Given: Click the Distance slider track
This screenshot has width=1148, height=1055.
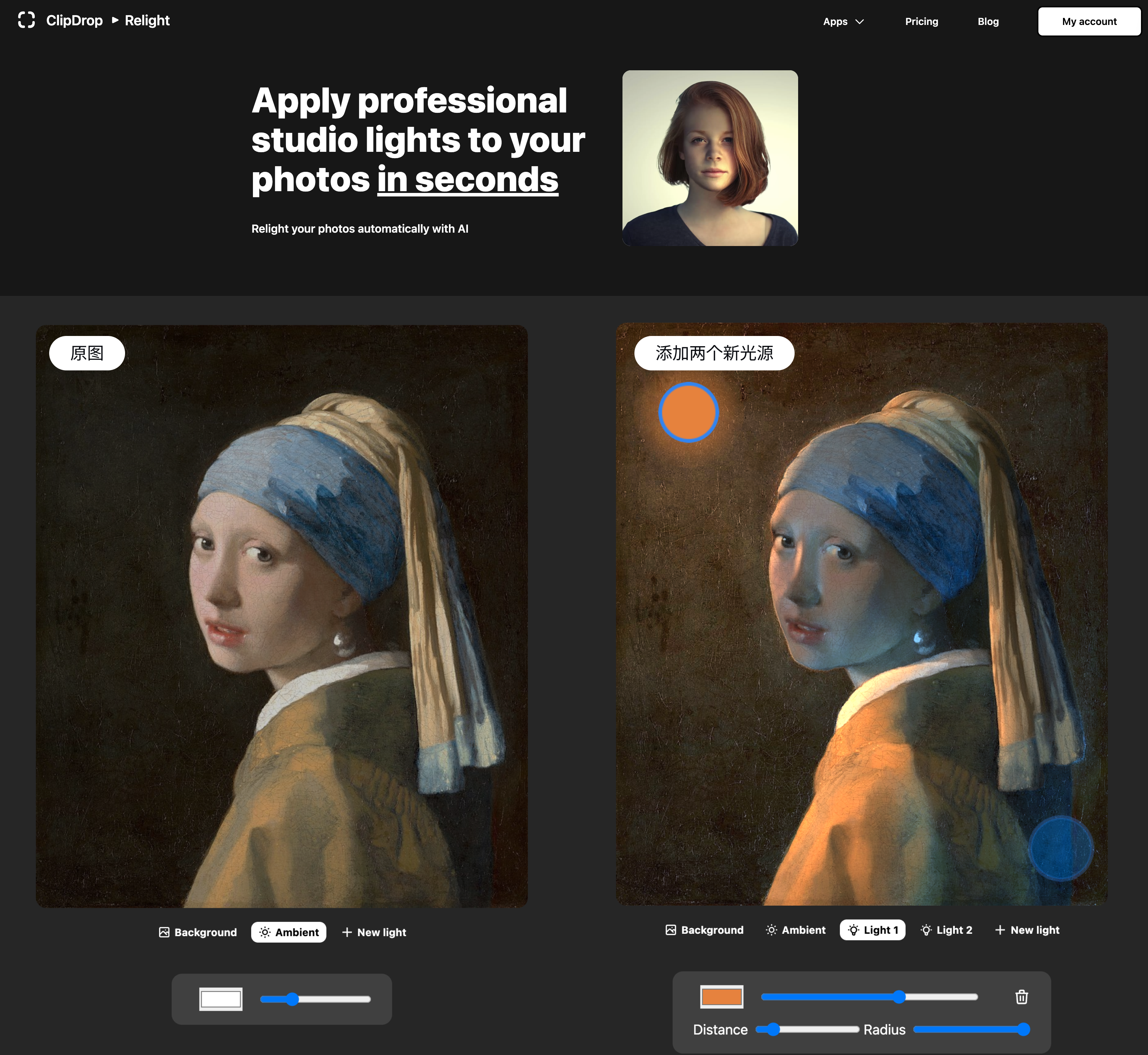Looking at the screenshot, I should coord(822,1029).
